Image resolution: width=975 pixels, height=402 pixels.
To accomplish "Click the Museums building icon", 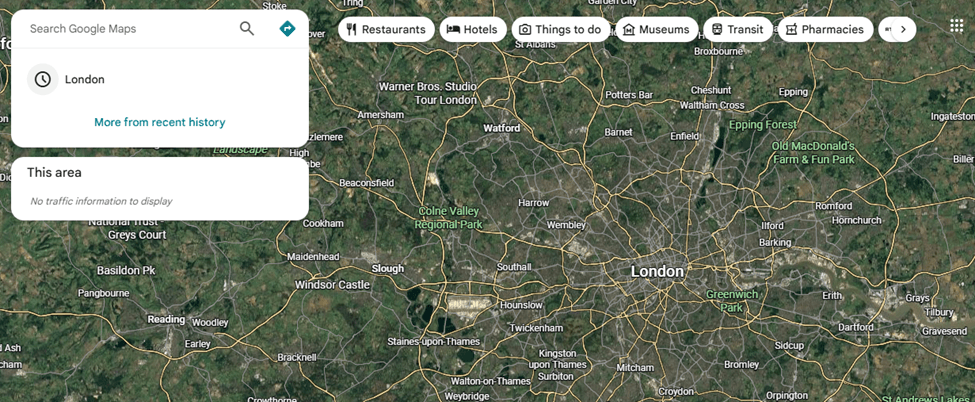I will point(628,29).
